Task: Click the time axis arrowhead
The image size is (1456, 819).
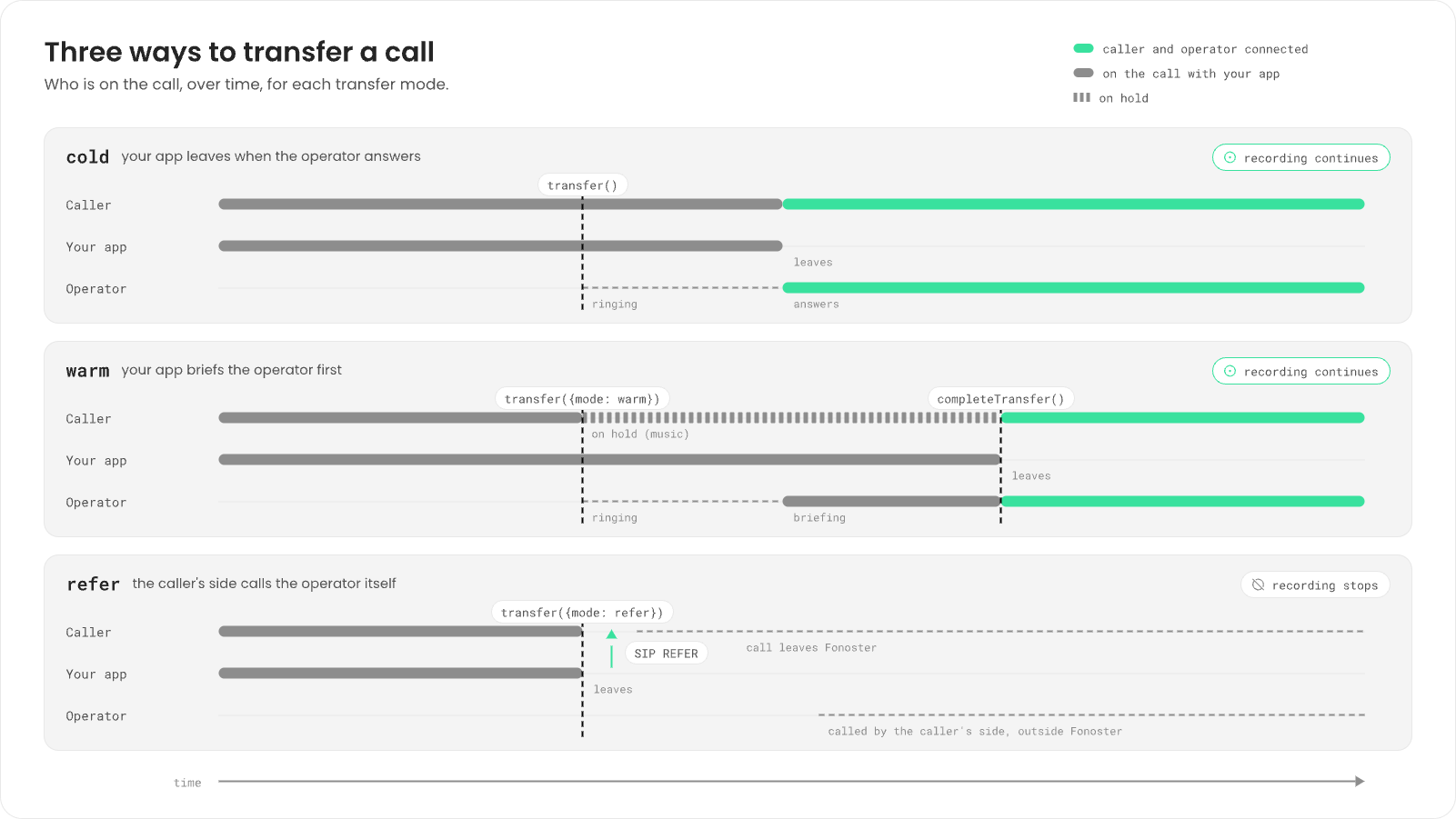Action: pos(1360,781)
